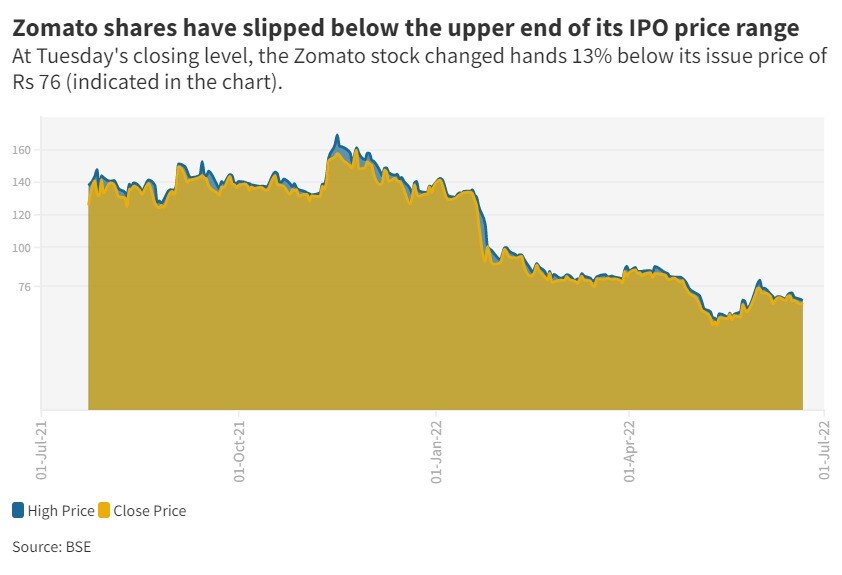Screen dimensions: 842x575
Task: Select the chart headline about Zomato shares
Action: tap(406, 24)
